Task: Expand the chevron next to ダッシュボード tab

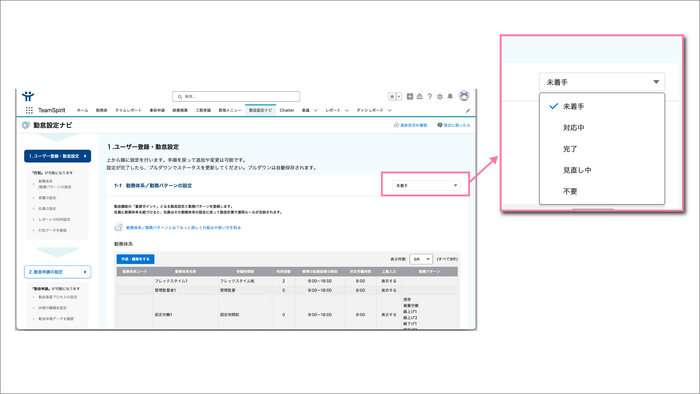Action: pyautogui.click(x=390, y=110)
